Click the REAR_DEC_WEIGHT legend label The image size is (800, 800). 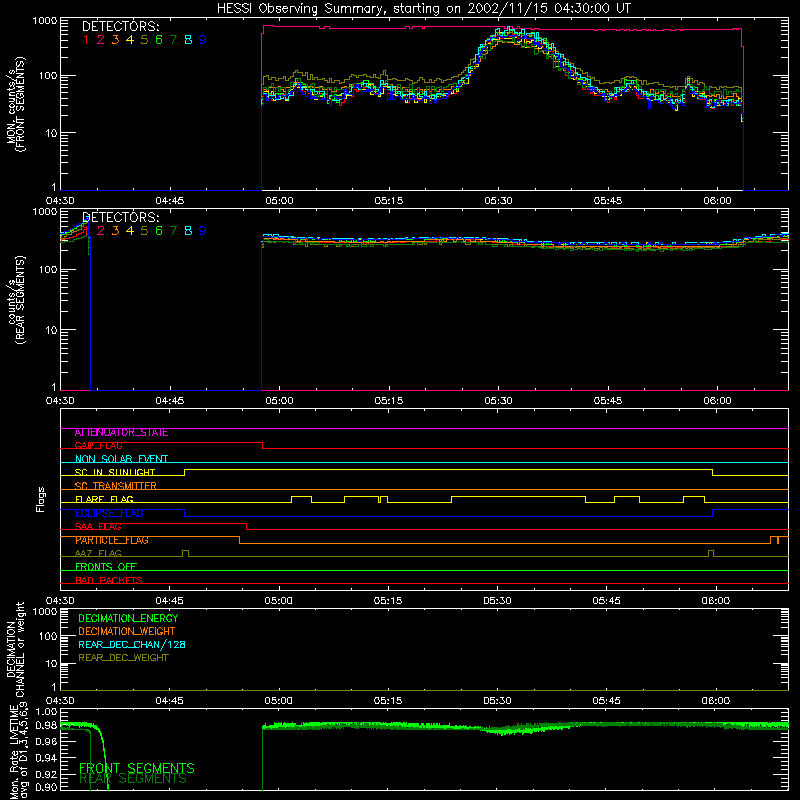point(123,658)
